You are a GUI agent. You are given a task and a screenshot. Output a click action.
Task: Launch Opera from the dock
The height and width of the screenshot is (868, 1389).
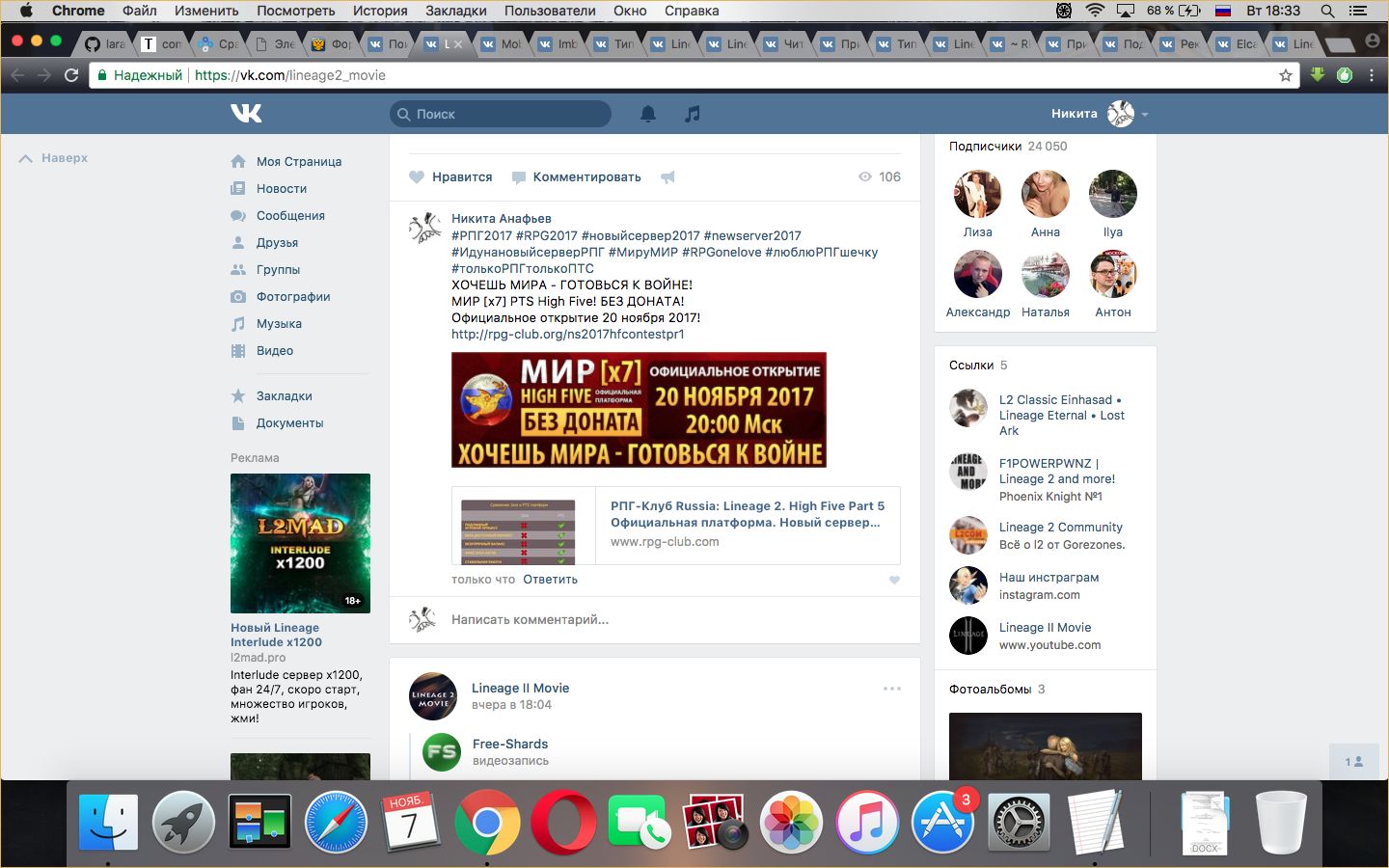[563, 822]
